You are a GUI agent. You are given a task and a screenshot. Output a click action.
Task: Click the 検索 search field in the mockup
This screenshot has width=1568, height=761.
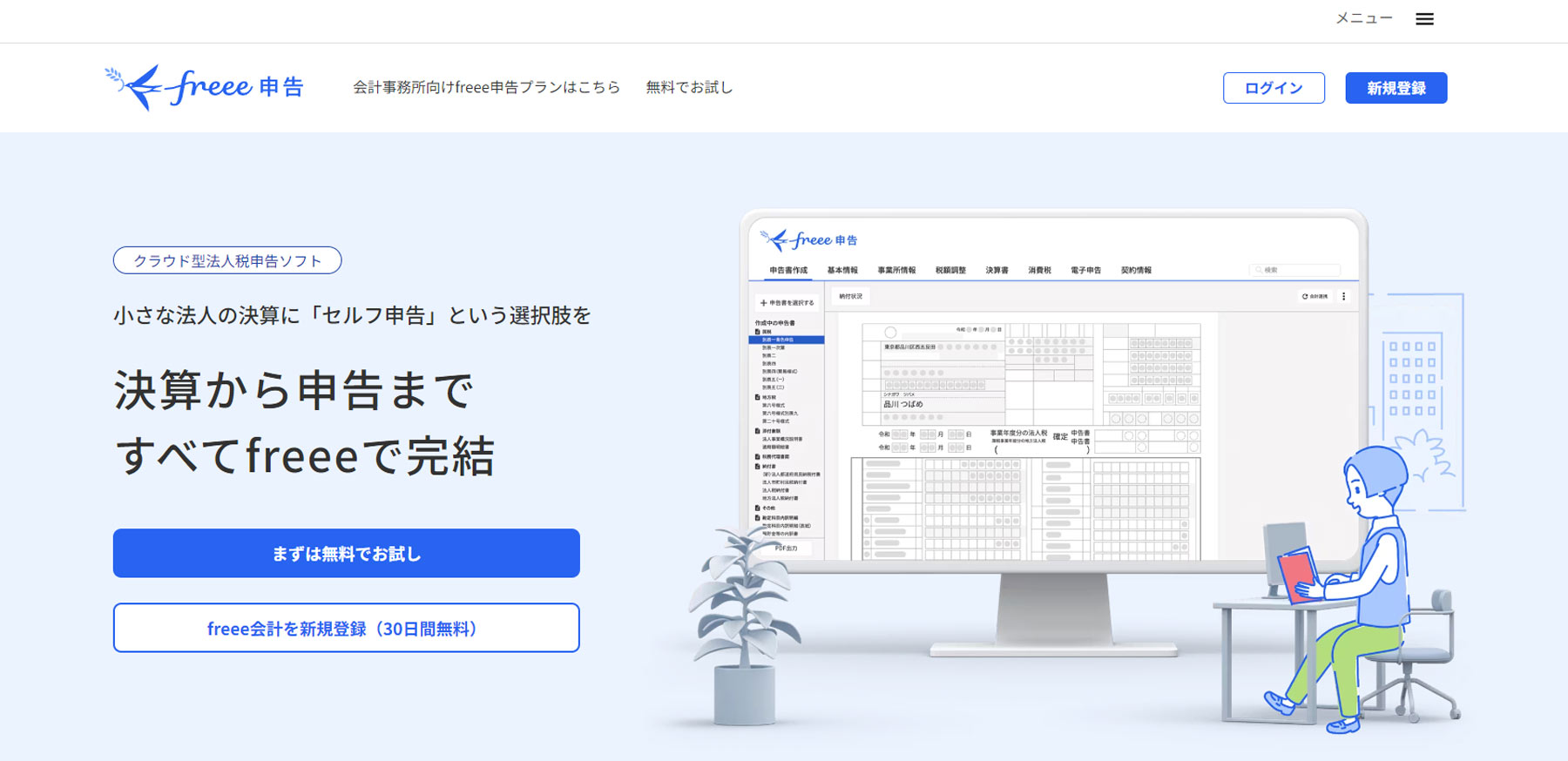pyautogui.click(x=1294, y=270)
